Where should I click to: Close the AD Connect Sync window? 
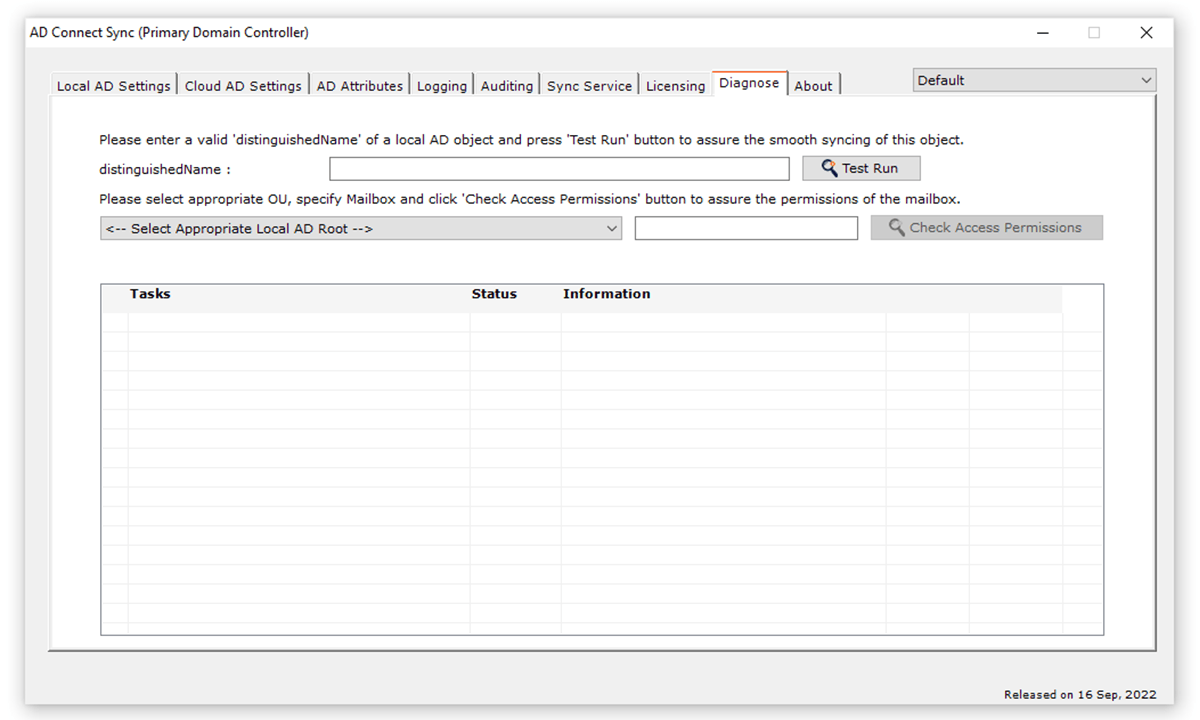(x=1146, y=33)
